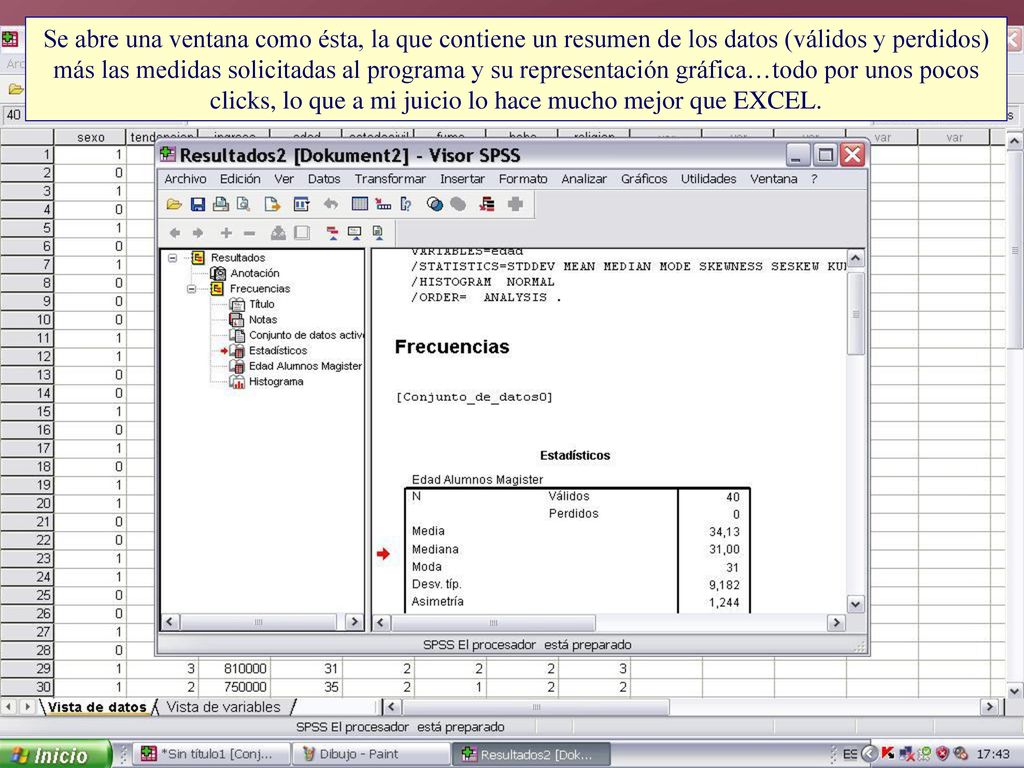
Task: Click the Export results icon
Action: (x=272, y=204)
